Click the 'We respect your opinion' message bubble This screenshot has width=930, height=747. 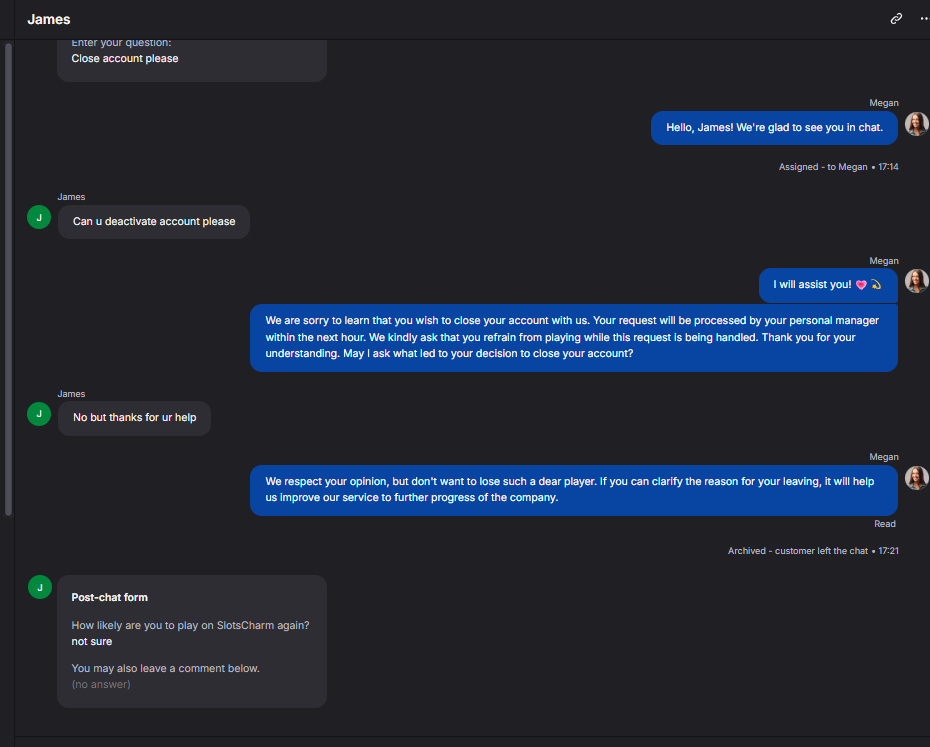tap(574, 490)
